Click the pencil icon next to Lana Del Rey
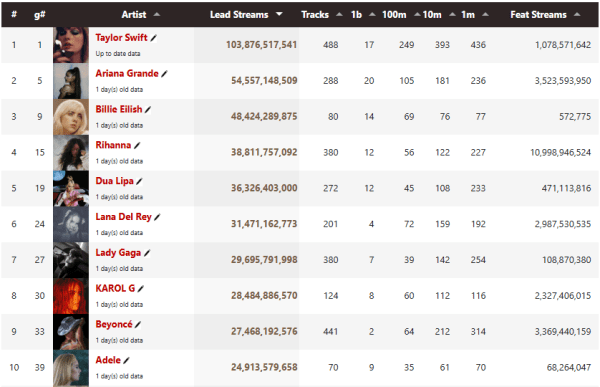Viewport: 600px width, 387px height. click(x=157, y=217)
